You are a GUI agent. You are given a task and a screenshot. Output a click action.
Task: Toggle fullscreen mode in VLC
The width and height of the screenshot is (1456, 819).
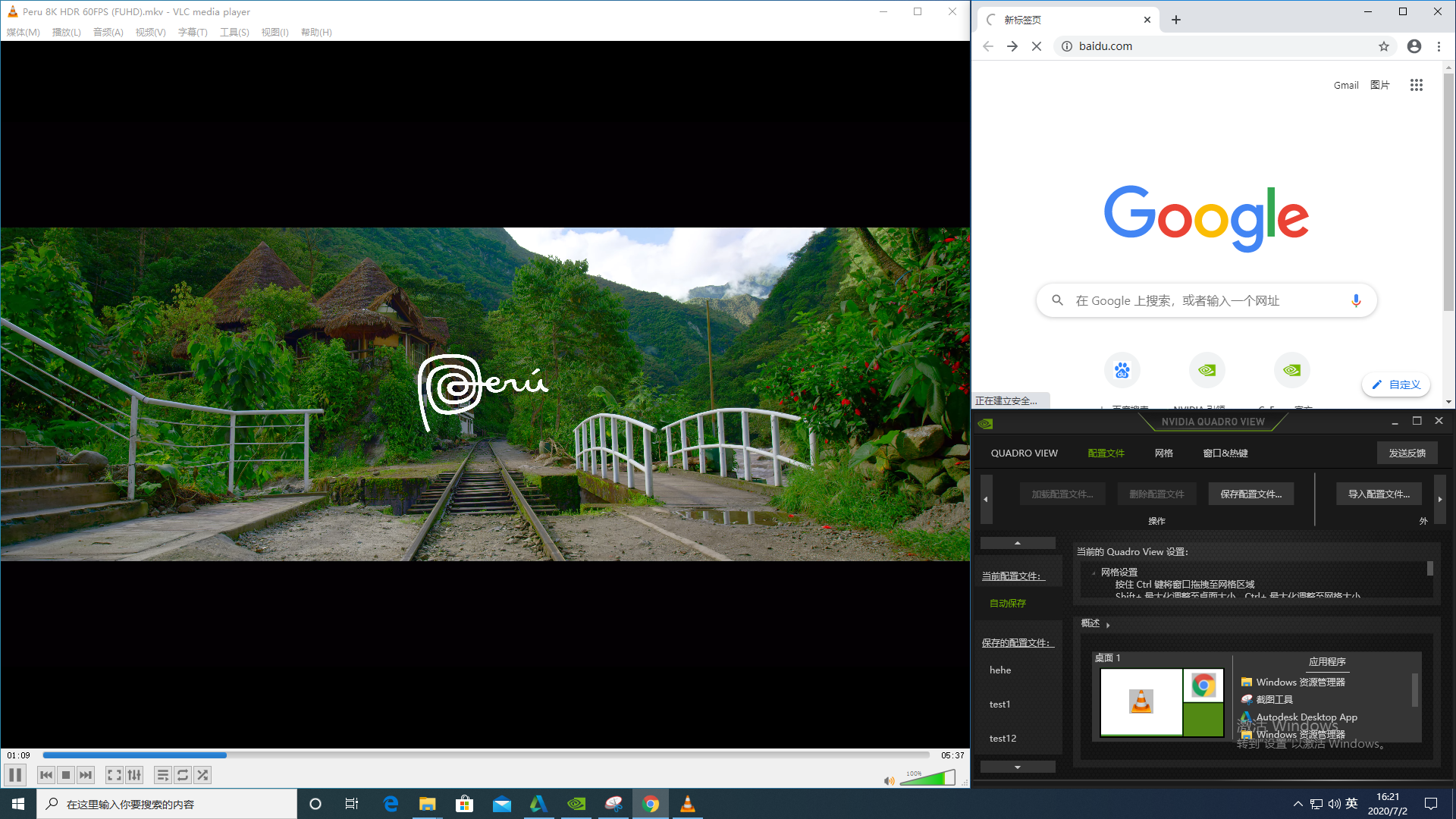pyautogui.click(x=114, y=774)
